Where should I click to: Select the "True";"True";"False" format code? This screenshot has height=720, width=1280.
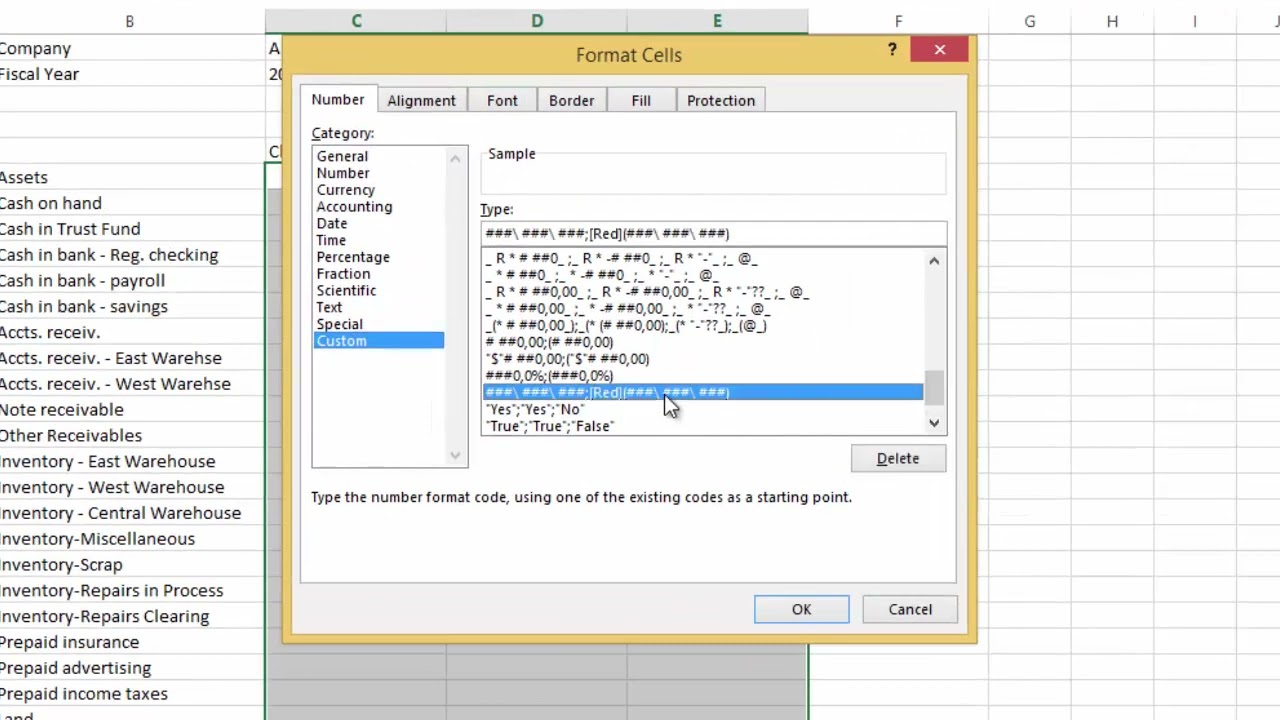(x=703, y=426)
